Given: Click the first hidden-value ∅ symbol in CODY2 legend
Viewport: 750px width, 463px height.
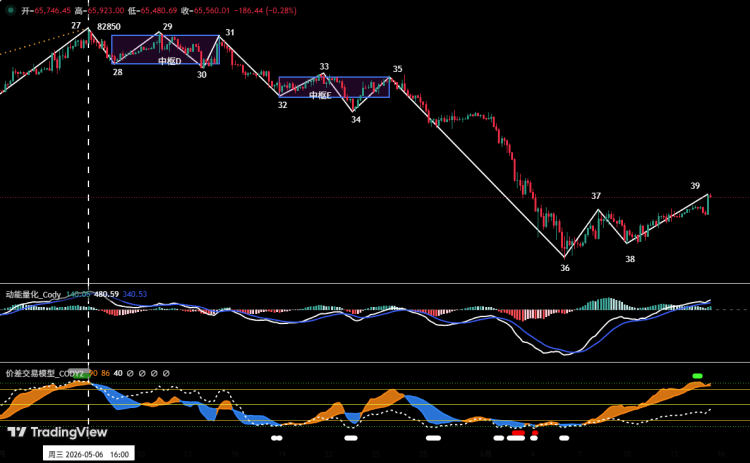Looking at the screenshot, I should 130,373.
